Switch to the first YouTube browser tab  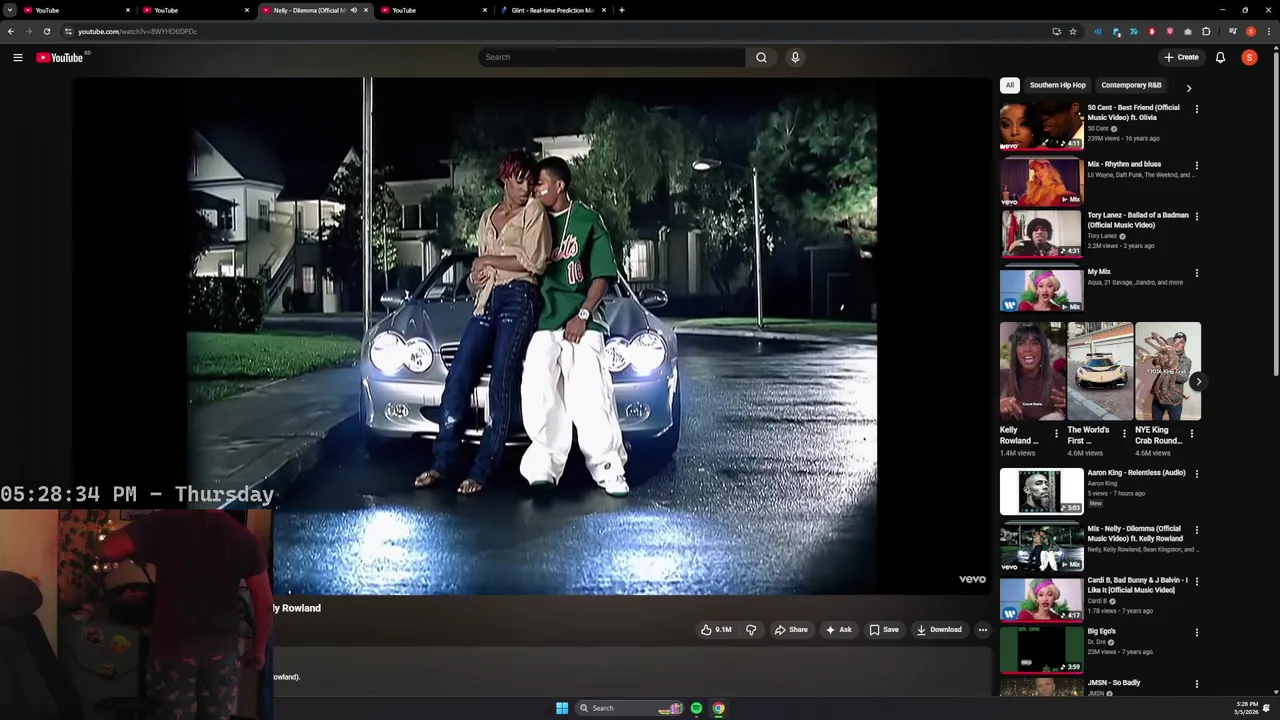click(x=78, y=10)
